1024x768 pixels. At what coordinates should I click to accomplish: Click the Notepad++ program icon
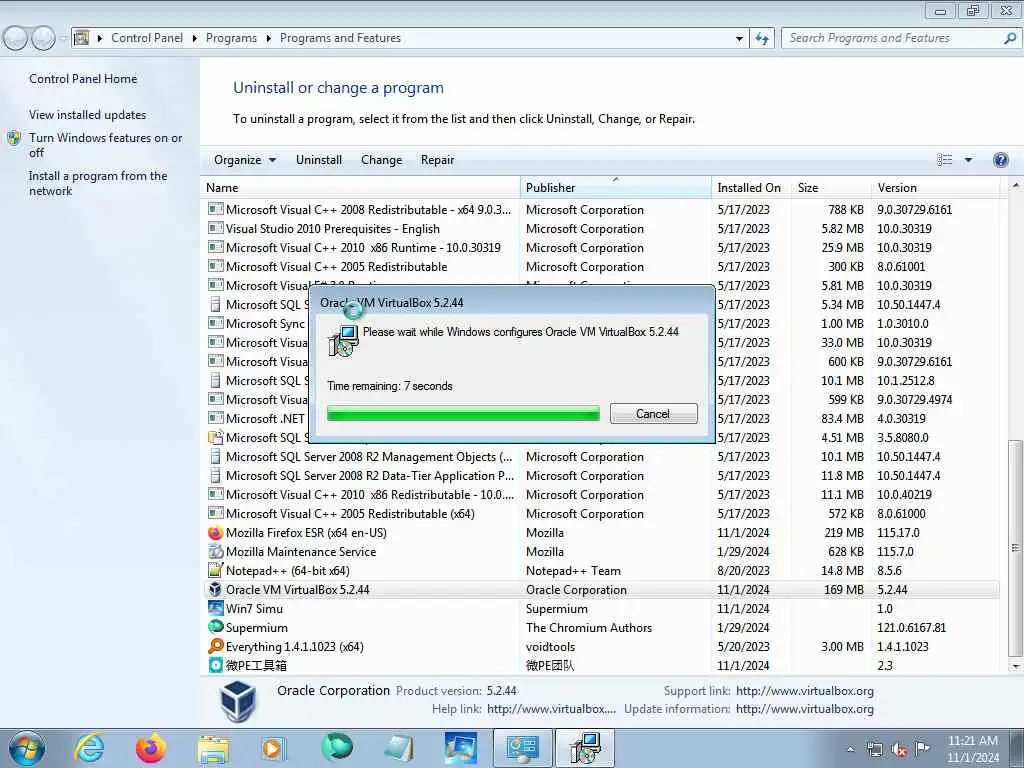point(215,571)
